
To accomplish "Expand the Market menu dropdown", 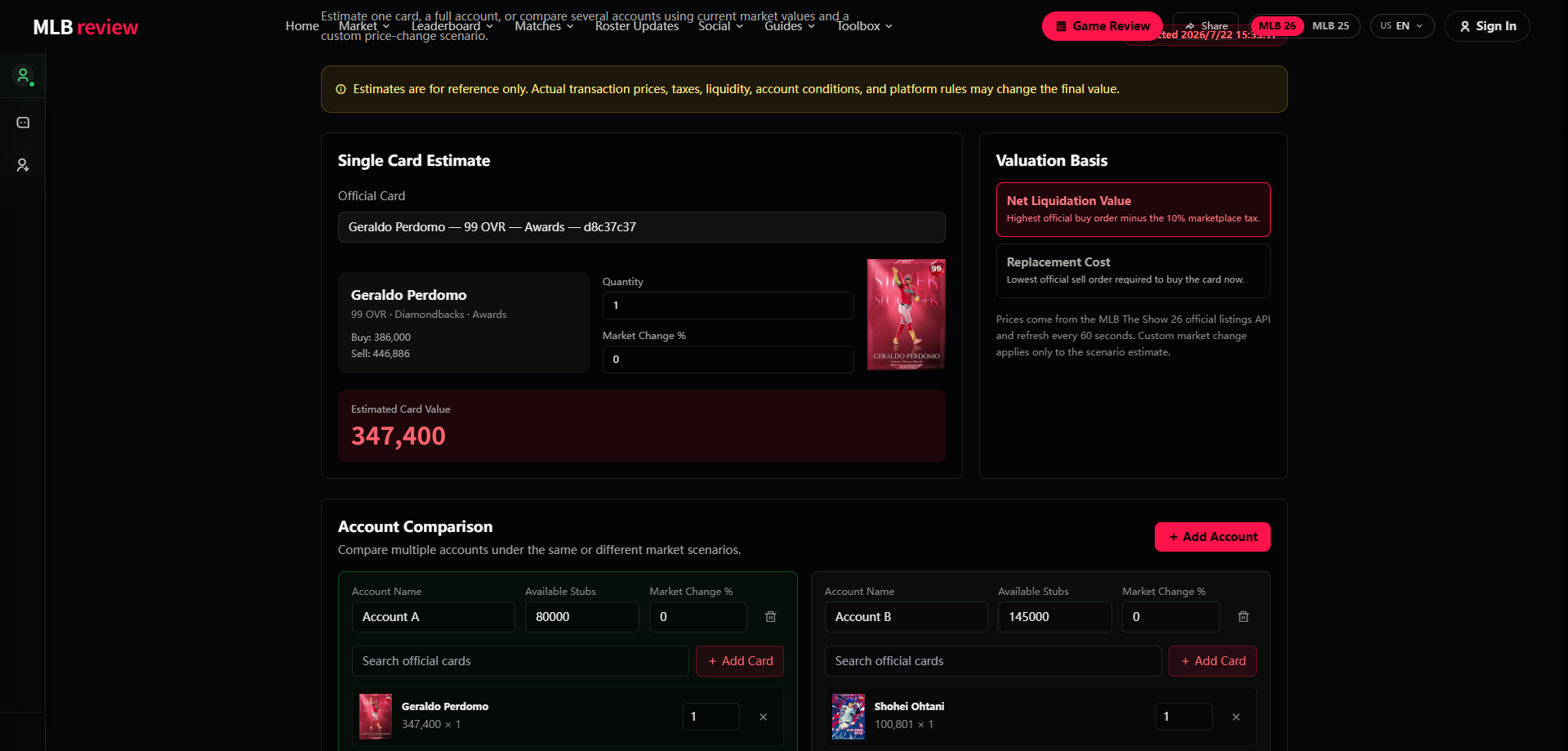I will tap(364, 26).
